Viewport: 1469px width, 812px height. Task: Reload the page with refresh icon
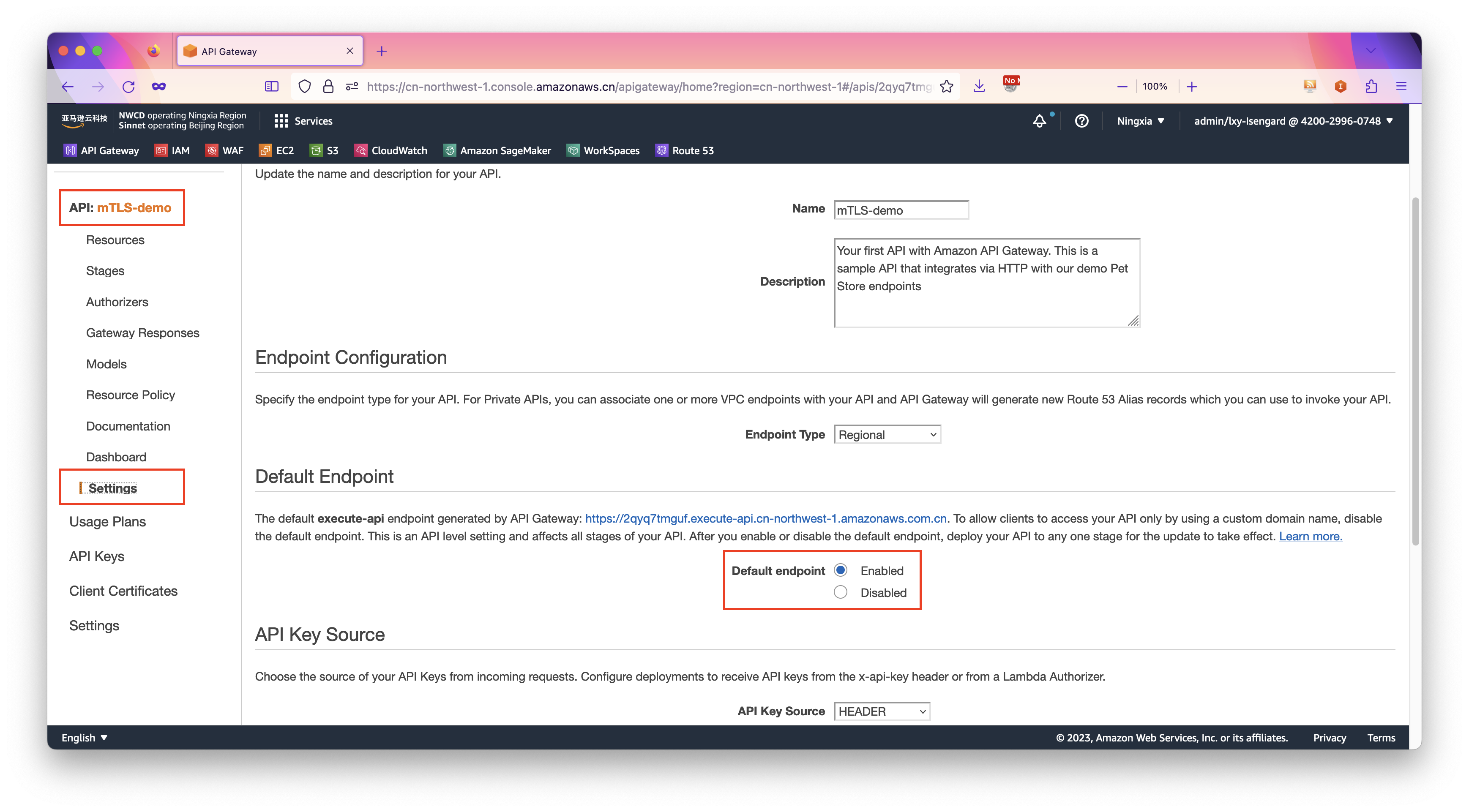coord(128,87)
